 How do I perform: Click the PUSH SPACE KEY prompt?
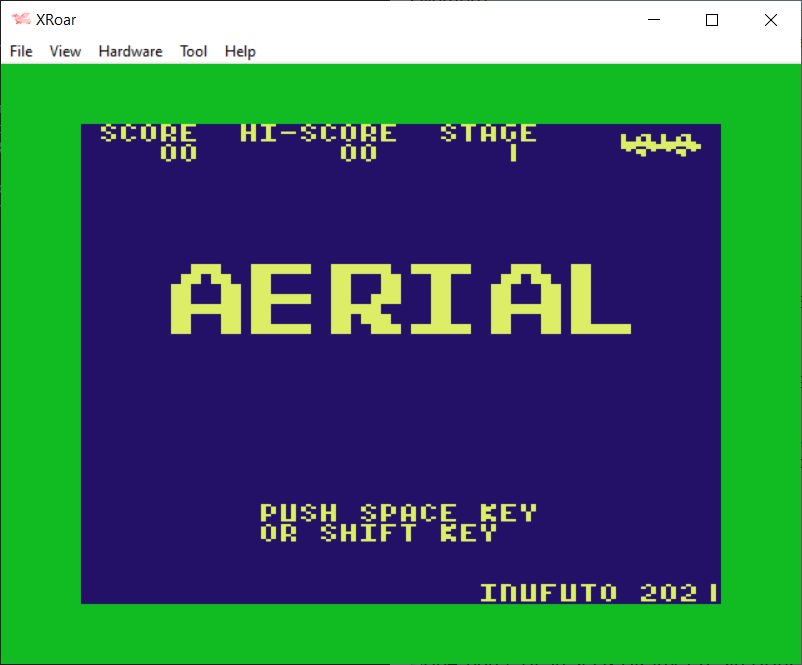click(x=398, y=513)
